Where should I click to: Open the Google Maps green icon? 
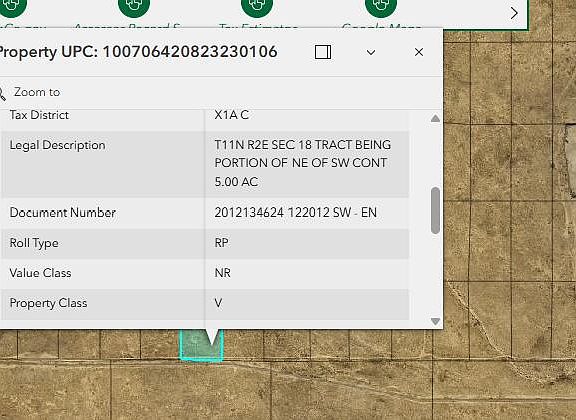(x=381, y=7)
